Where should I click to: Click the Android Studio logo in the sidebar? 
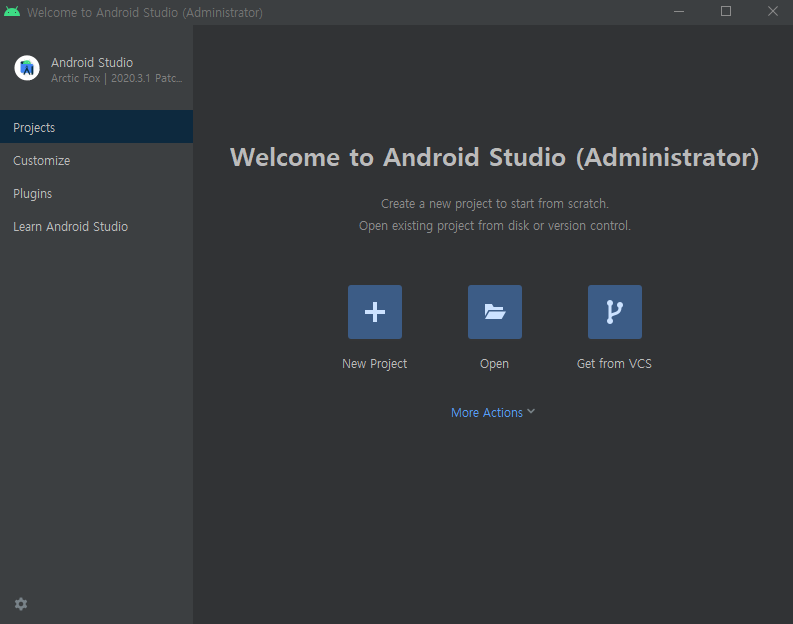[27, 68]
